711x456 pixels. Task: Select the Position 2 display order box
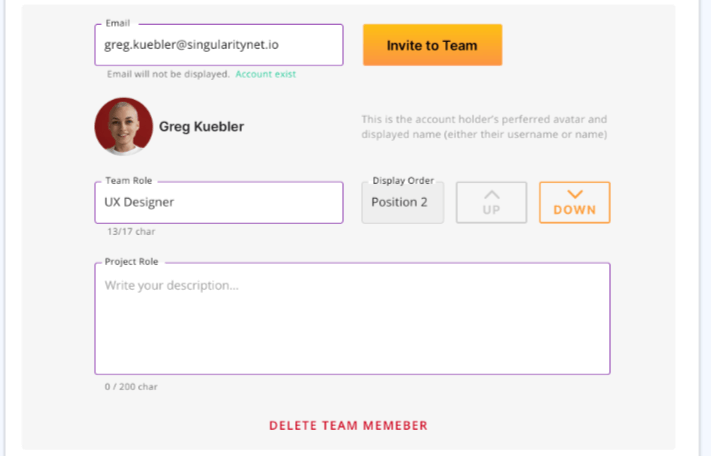click(402, 202)
